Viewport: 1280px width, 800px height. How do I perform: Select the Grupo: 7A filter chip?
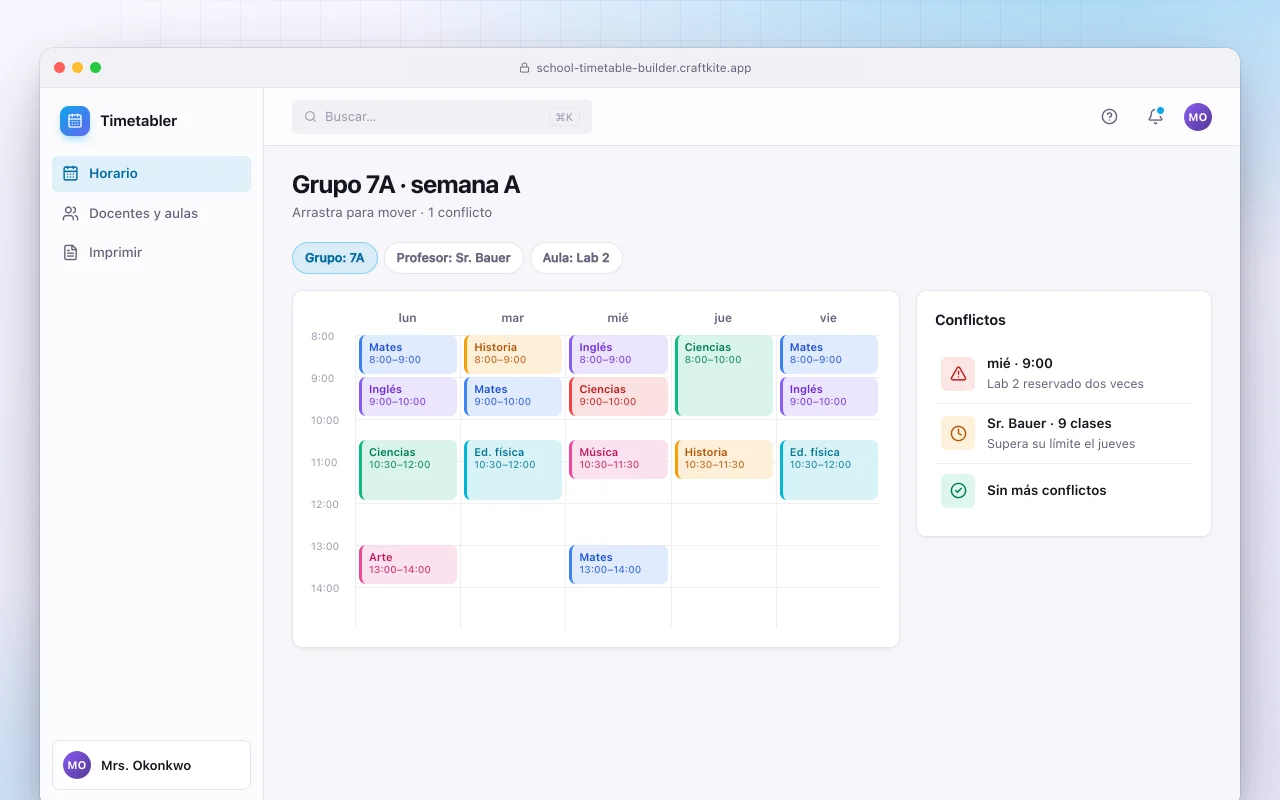pyautogui.click(x=335, y=258)
